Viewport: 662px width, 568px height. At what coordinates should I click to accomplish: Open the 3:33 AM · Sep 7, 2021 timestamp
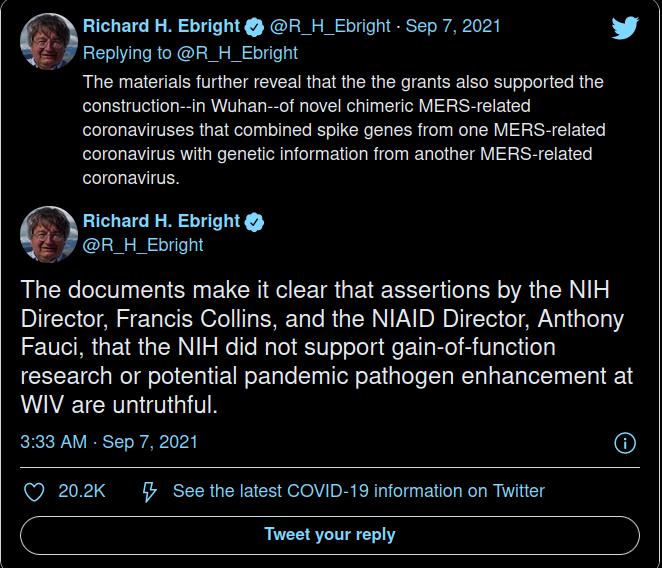coord(109,442)
